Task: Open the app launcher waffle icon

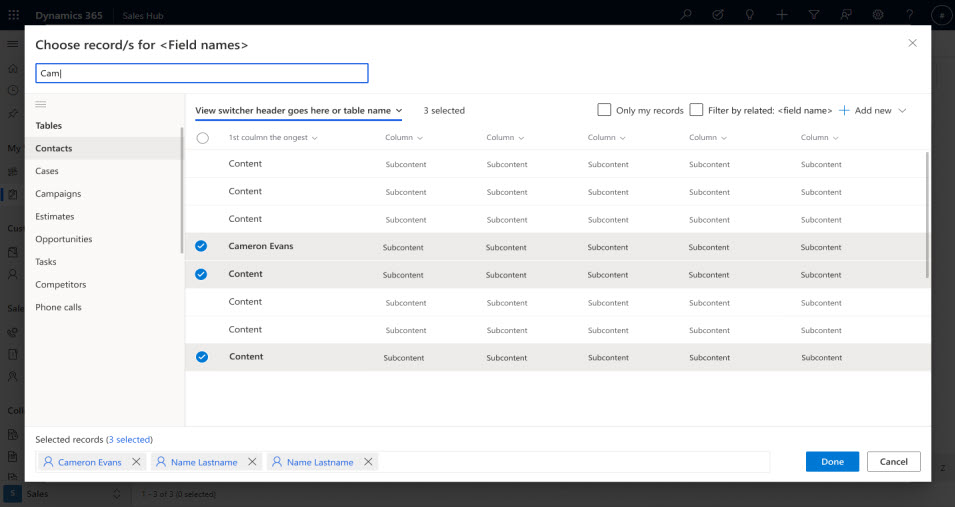Action: 13,14
